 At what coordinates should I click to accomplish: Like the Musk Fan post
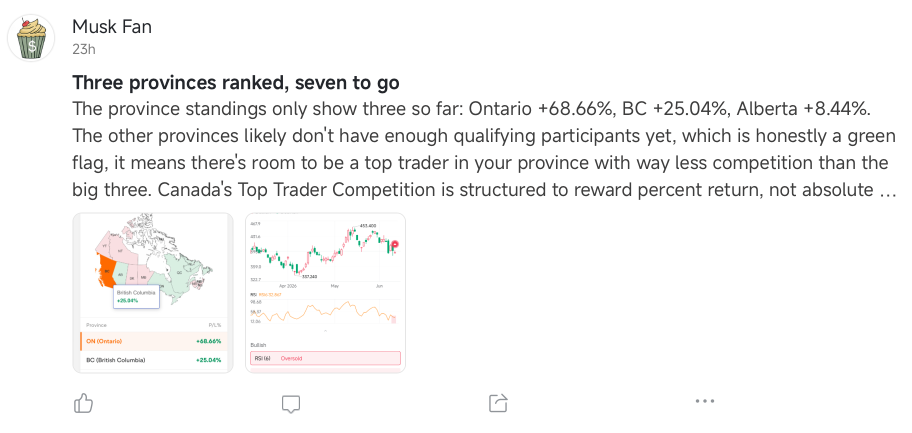(84, 402)
